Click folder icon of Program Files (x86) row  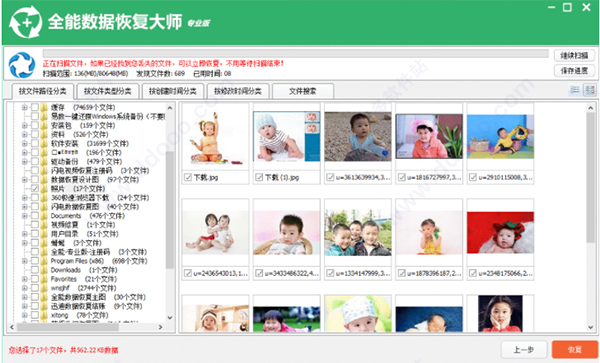(44, 261)
